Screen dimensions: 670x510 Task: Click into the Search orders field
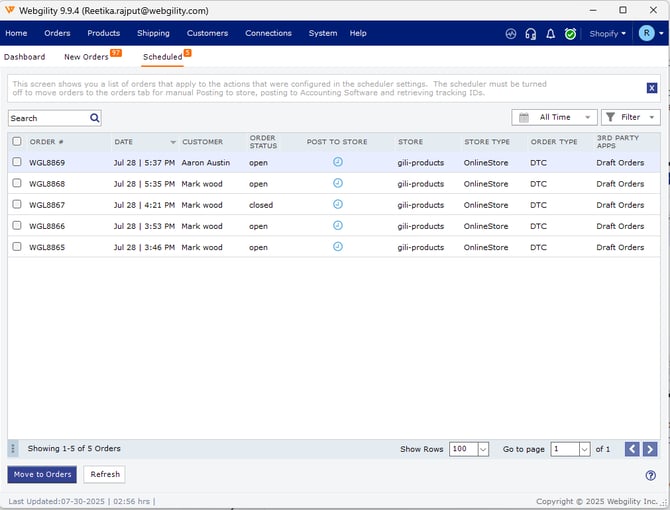(x=48, y=118)
